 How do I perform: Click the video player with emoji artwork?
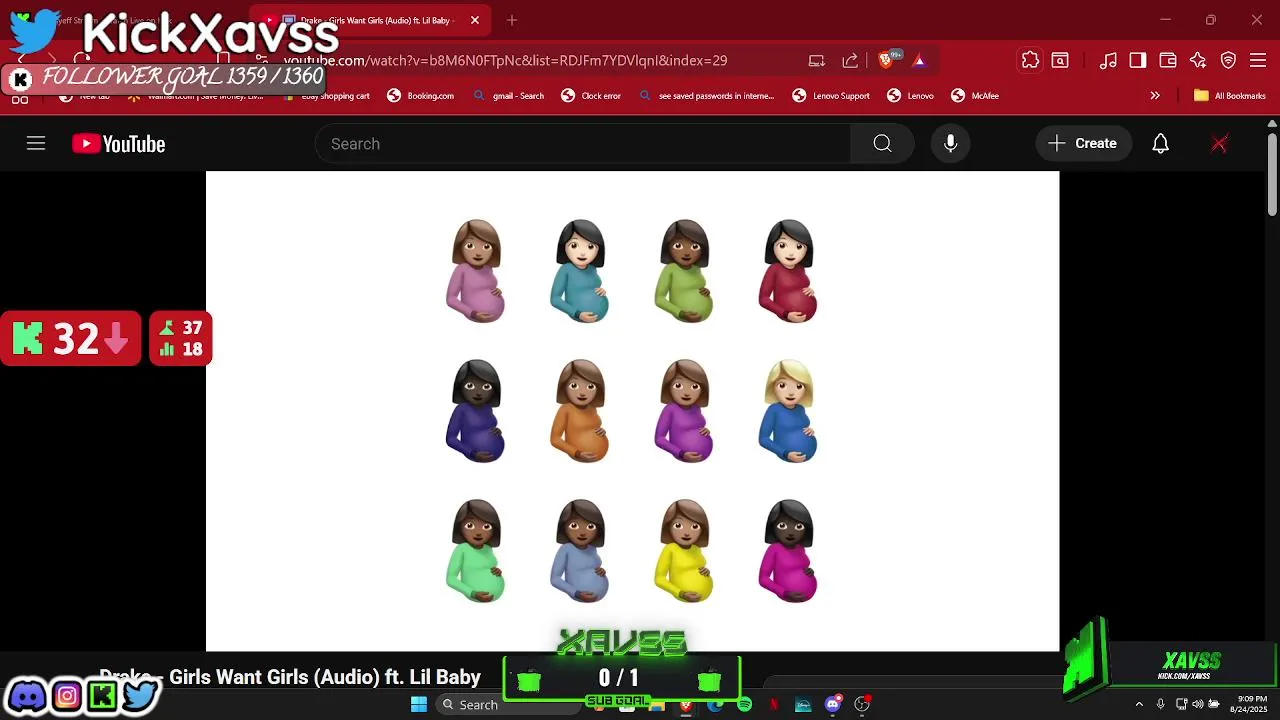point(632,411)
